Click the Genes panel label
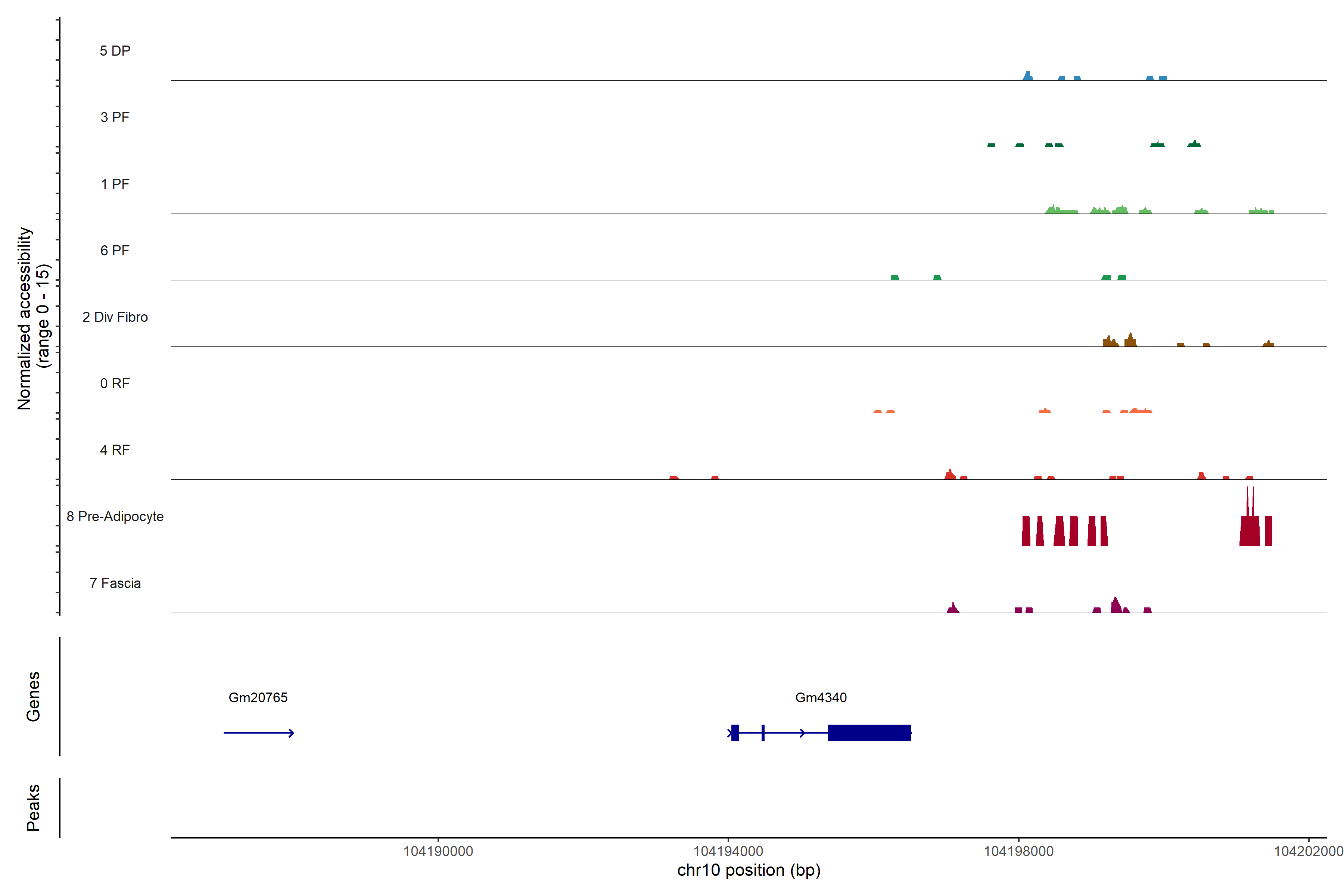This screenshot has height=896, width=1344. pyautogui.click(x=33, y=696)
